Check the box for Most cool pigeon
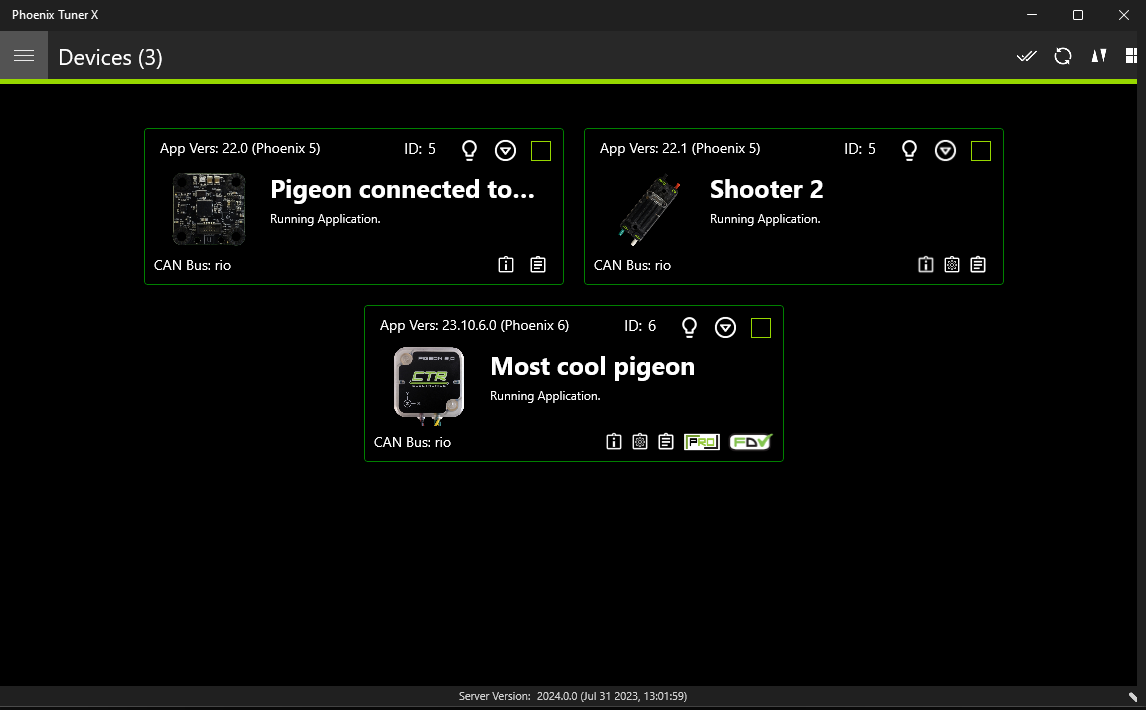Screen dimensions: 1146x710 point(761,328)
